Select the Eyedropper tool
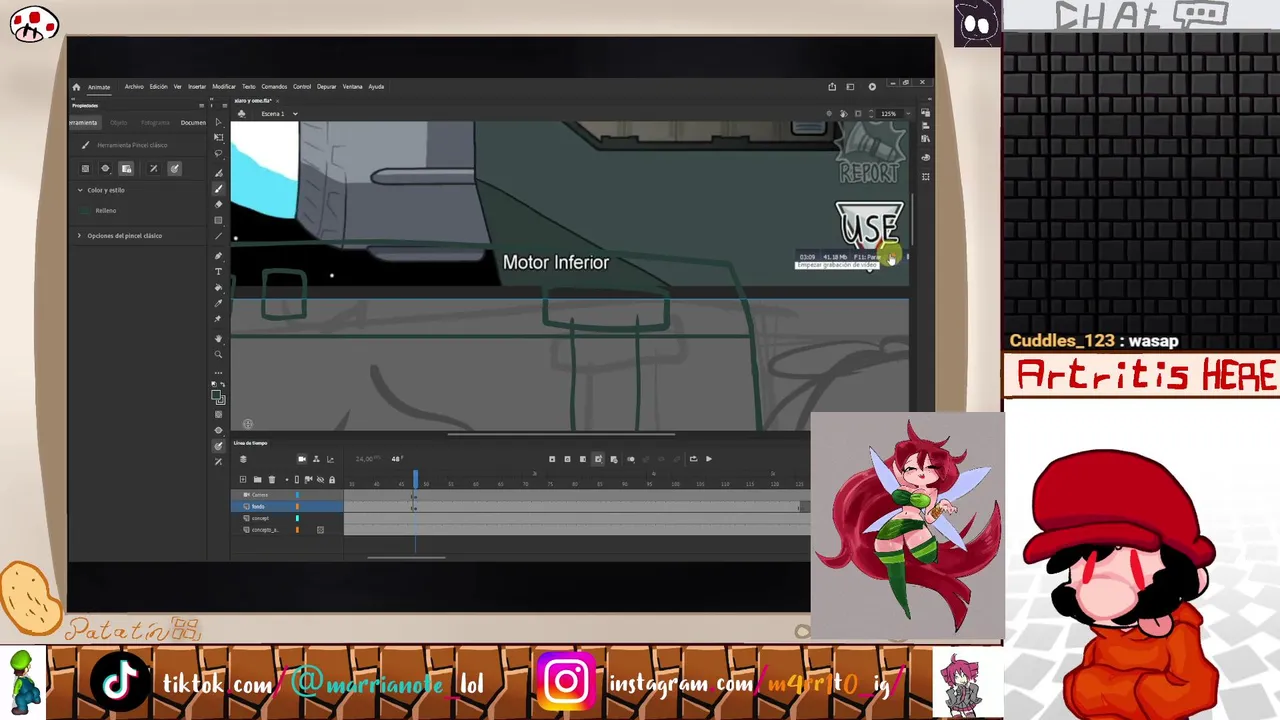Screen dimensions: 1280x720 pyautogui.click(x=219, y=303)
